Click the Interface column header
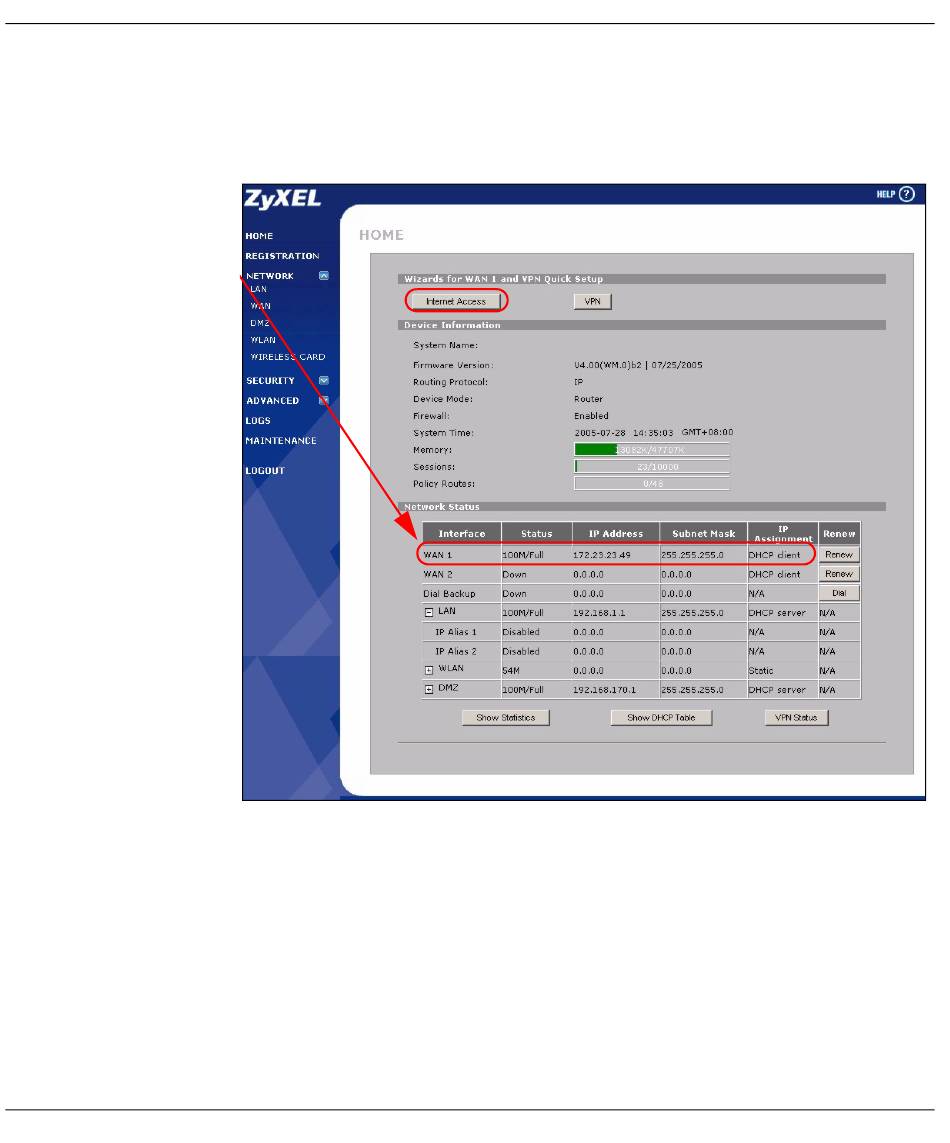Viewport: 950px width, 1143px height. [462, 534]
